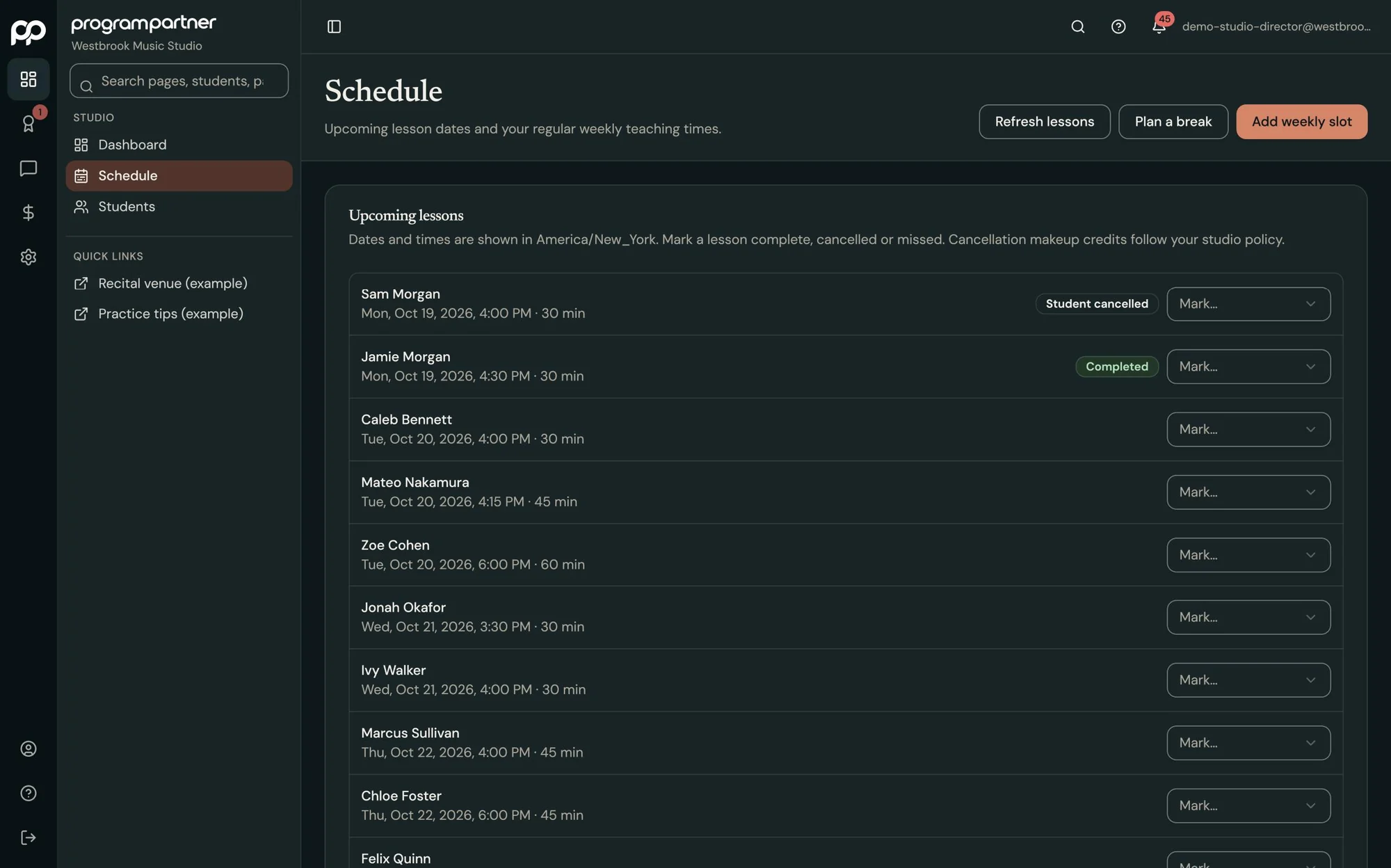This screenshot has width=1391, height=868.
Task: Open the account profile icon in the rail
Action: pyautogui.click(x=29, y=748)
